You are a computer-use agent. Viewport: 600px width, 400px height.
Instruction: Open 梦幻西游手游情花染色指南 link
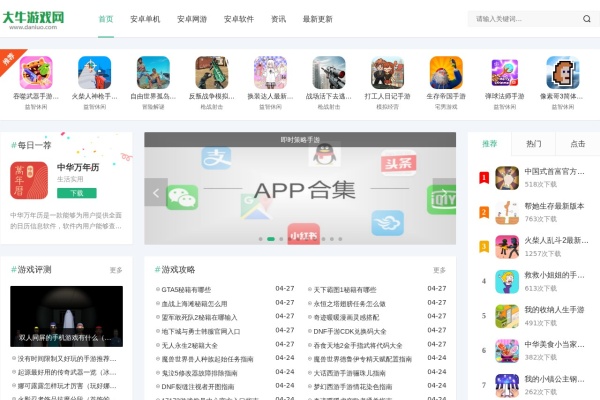click(x=353, y=387)
